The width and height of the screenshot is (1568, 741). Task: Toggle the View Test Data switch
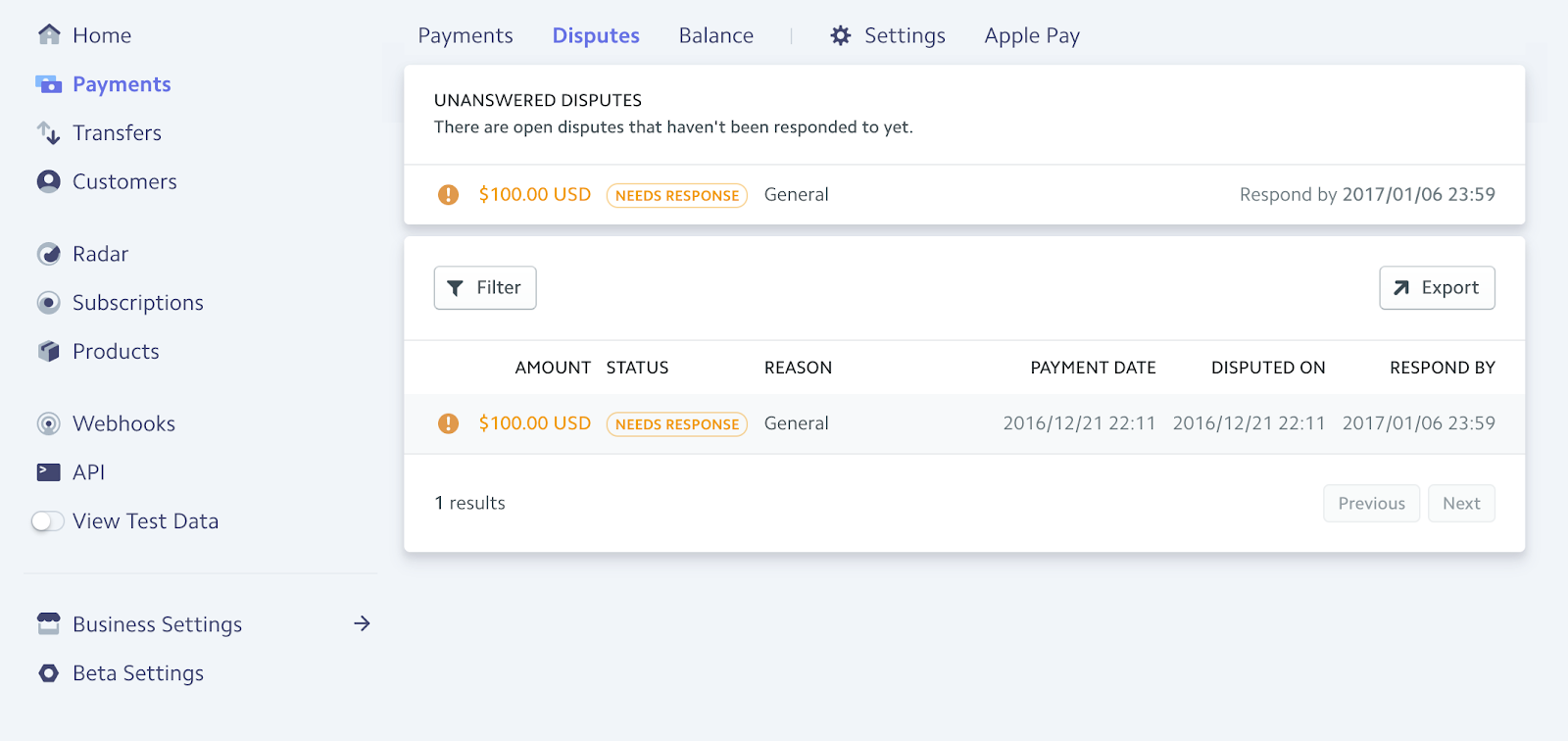tap(47, 521)
